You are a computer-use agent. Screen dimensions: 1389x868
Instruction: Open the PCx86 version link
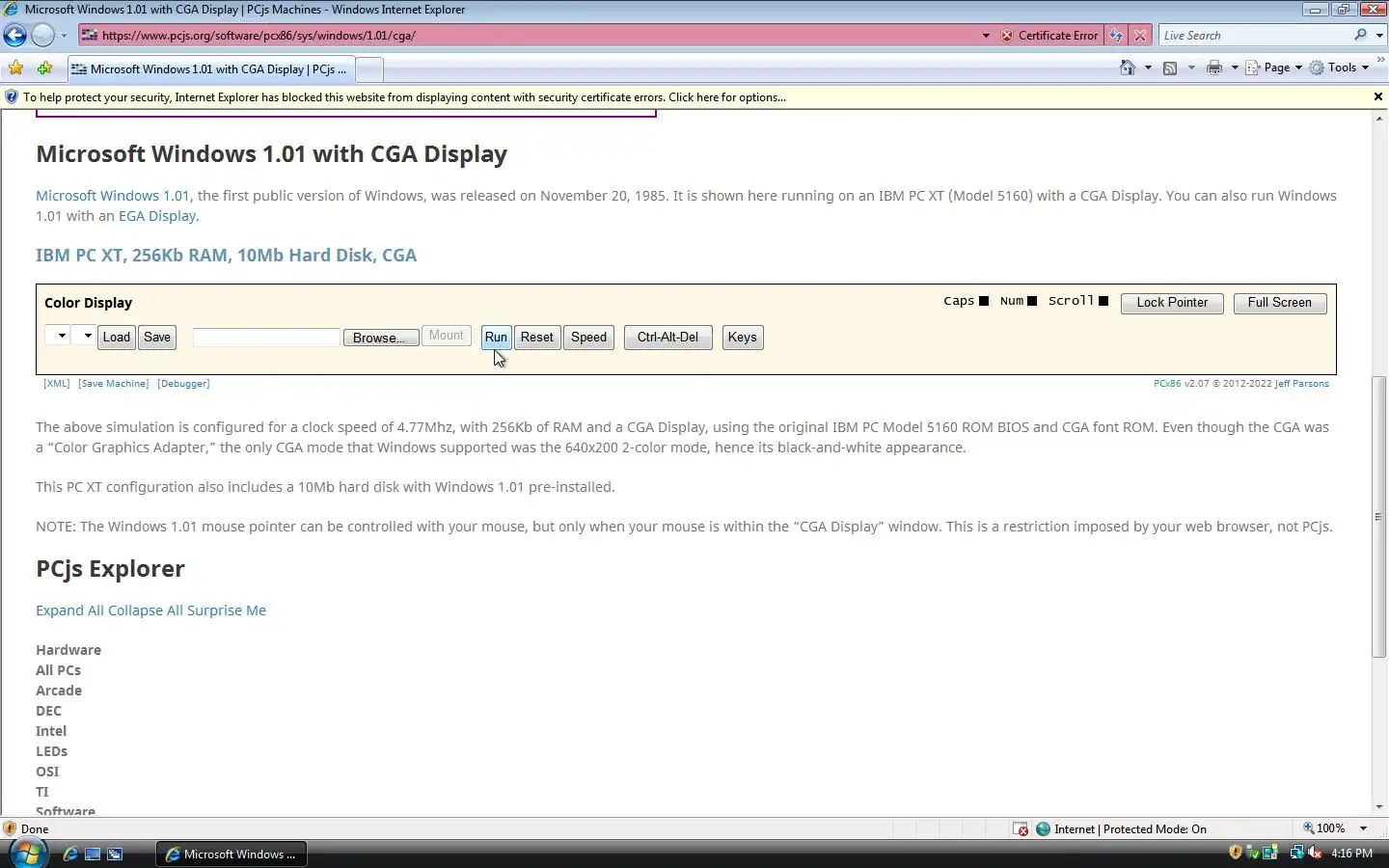tap(1167, 384)
